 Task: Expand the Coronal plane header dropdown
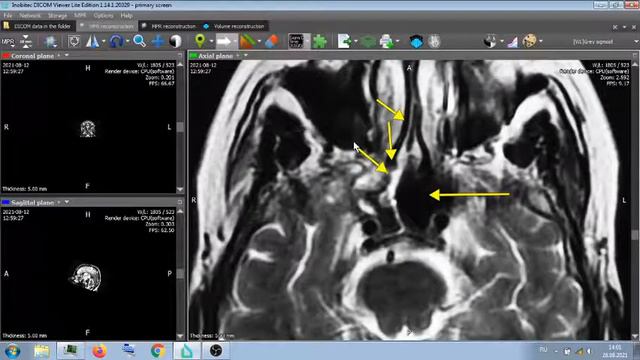(x=67, y=55)
